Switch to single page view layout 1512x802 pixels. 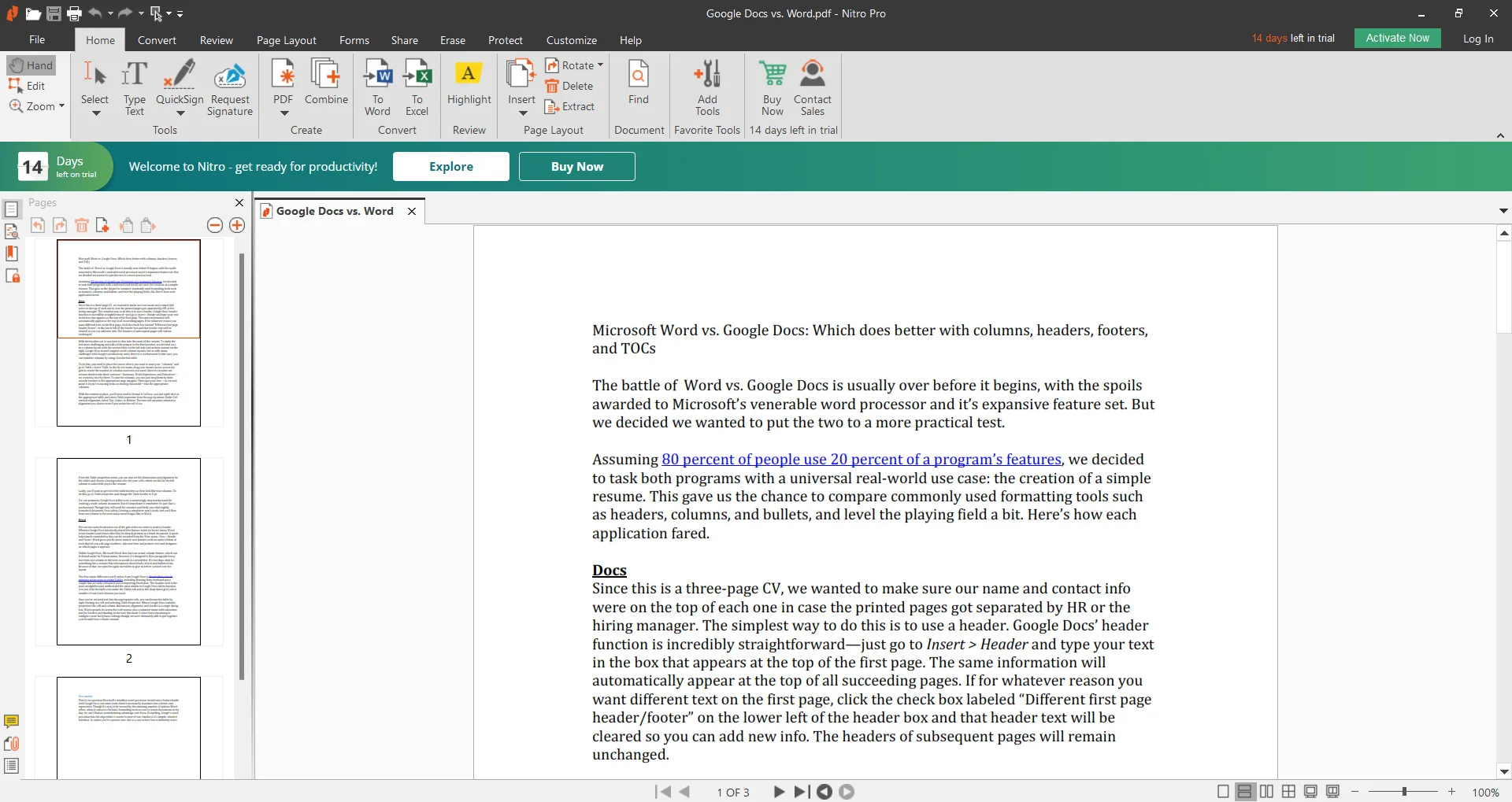(1223, 792)
